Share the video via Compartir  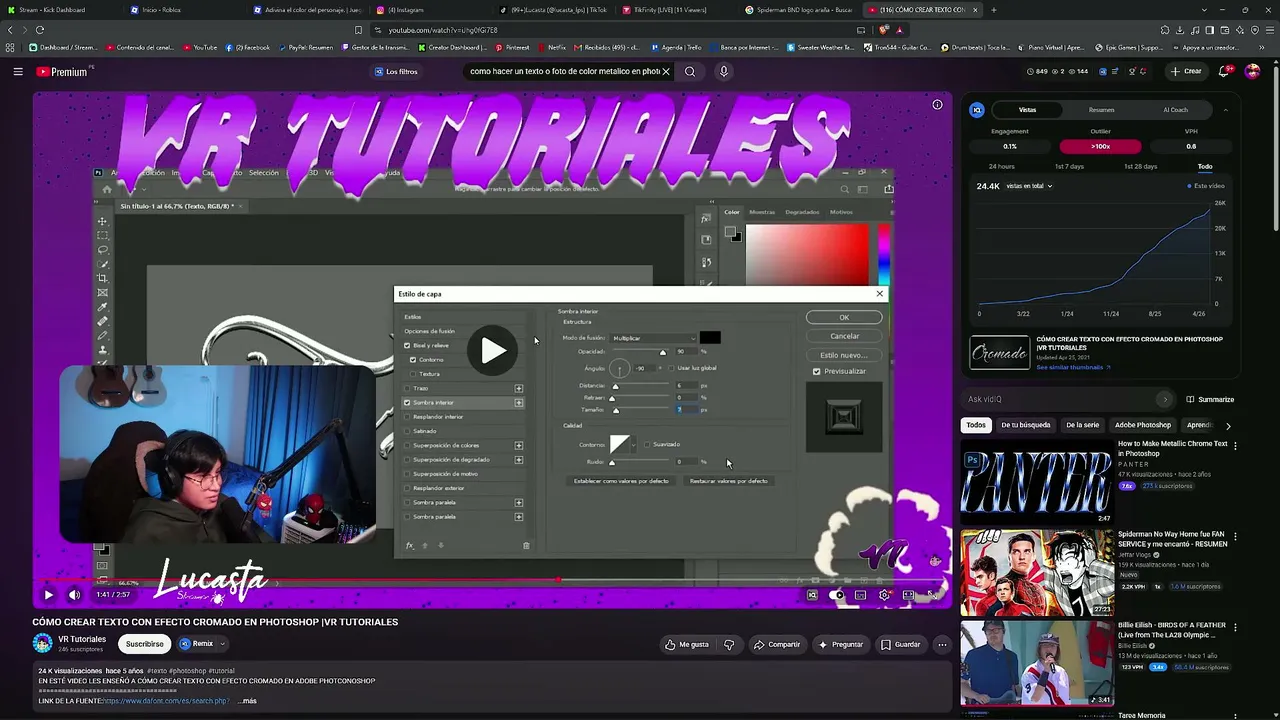coord(777,645)
